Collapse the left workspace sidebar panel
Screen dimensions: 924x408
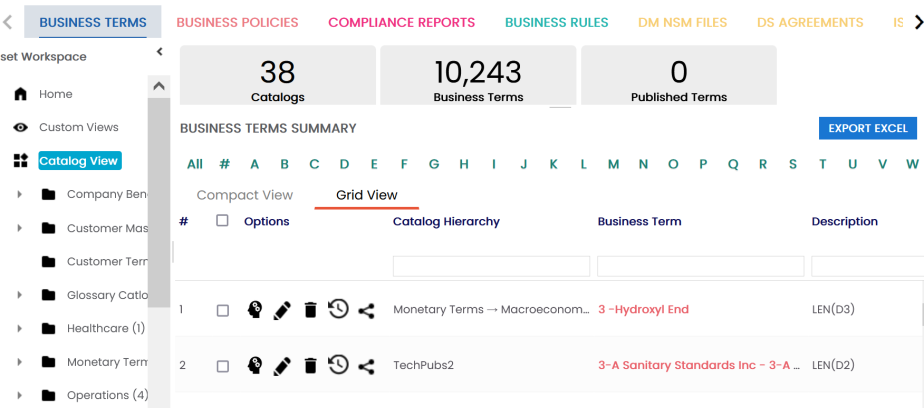(160, 52)
